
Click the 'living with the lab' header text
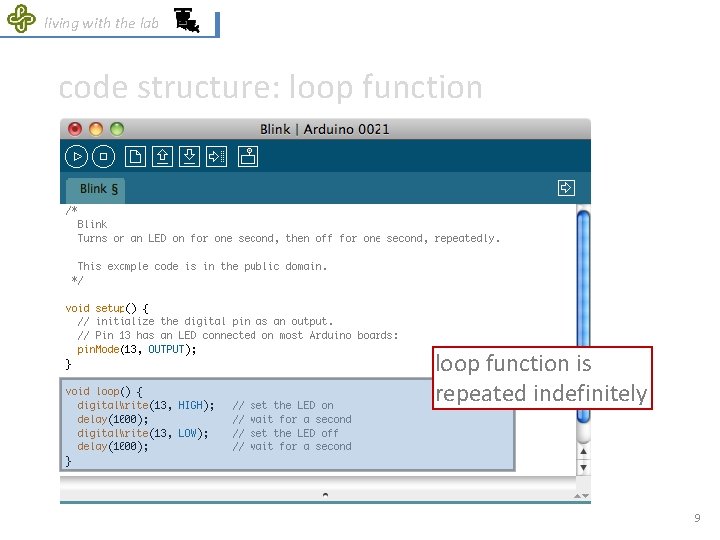click(101, 23)
